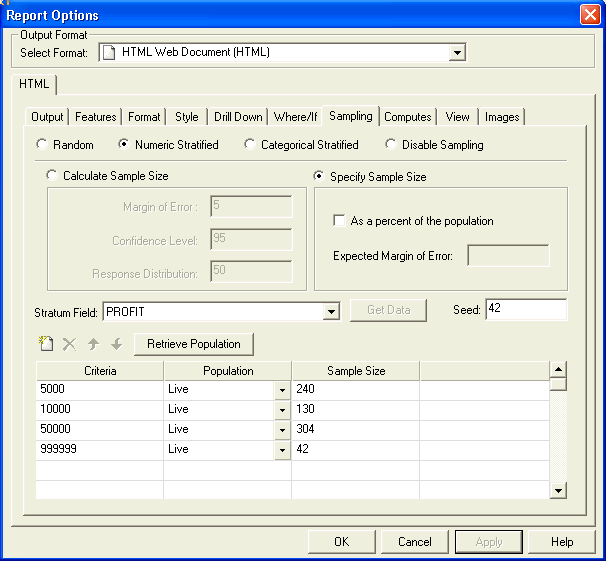
Task: Click the Get Data button
Action: (388, 310)
